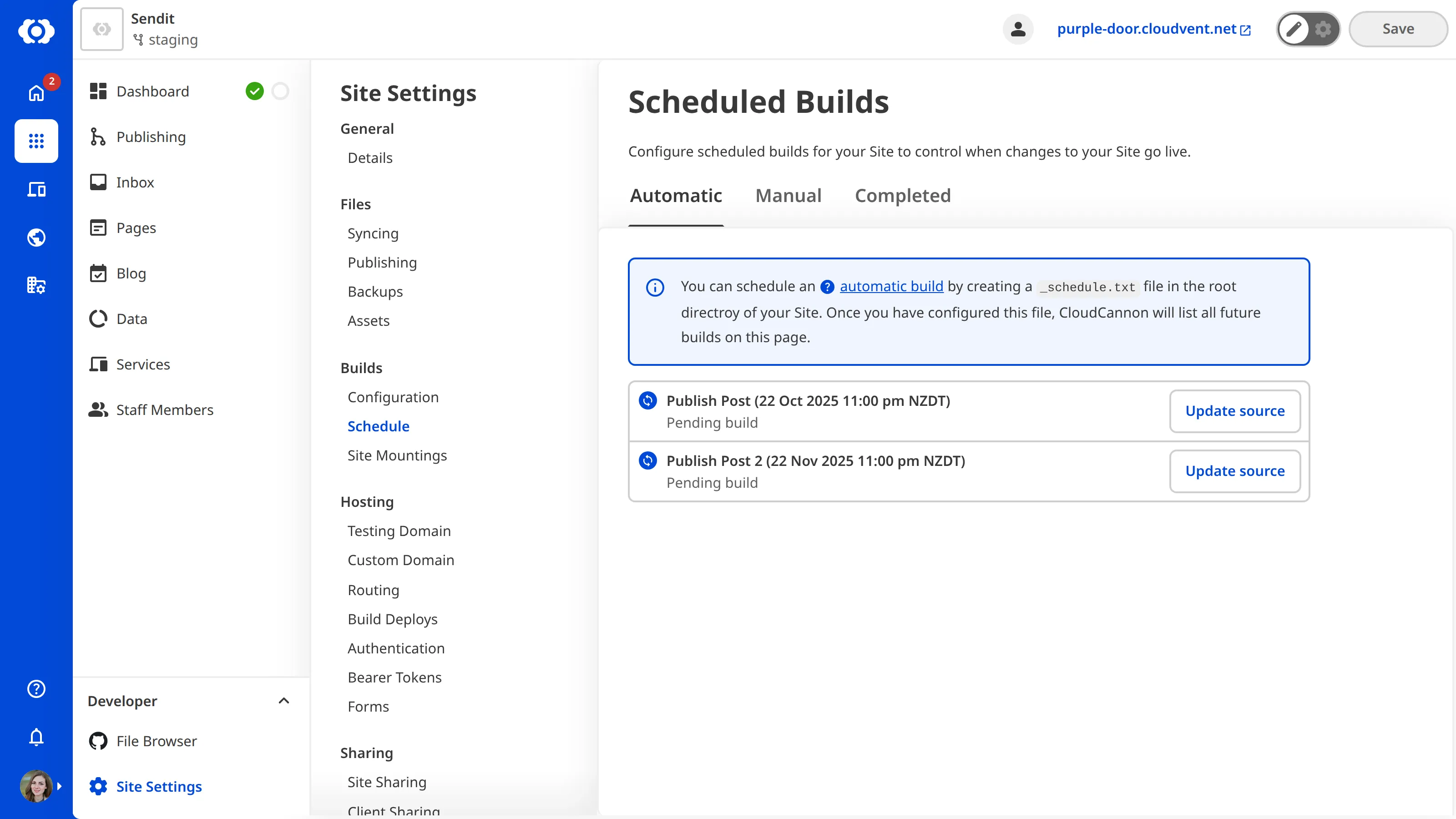Switch to the Completed tab
Image resolution: width=1456 pixels, height=819 pixels.
[x=903, y=196]
